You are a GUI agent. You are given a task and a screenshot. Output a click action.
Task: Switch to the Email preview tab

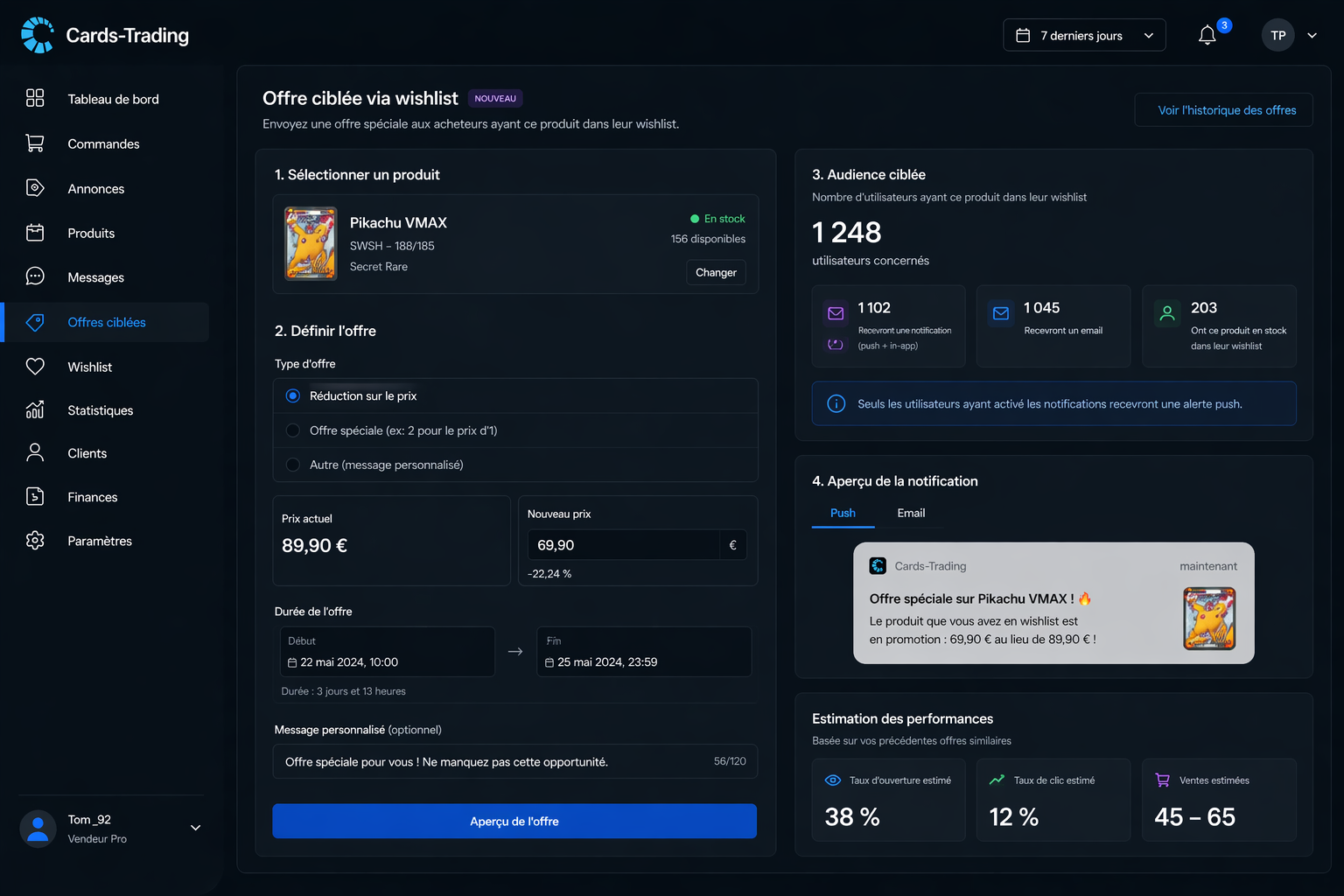(x=911, y=513)
